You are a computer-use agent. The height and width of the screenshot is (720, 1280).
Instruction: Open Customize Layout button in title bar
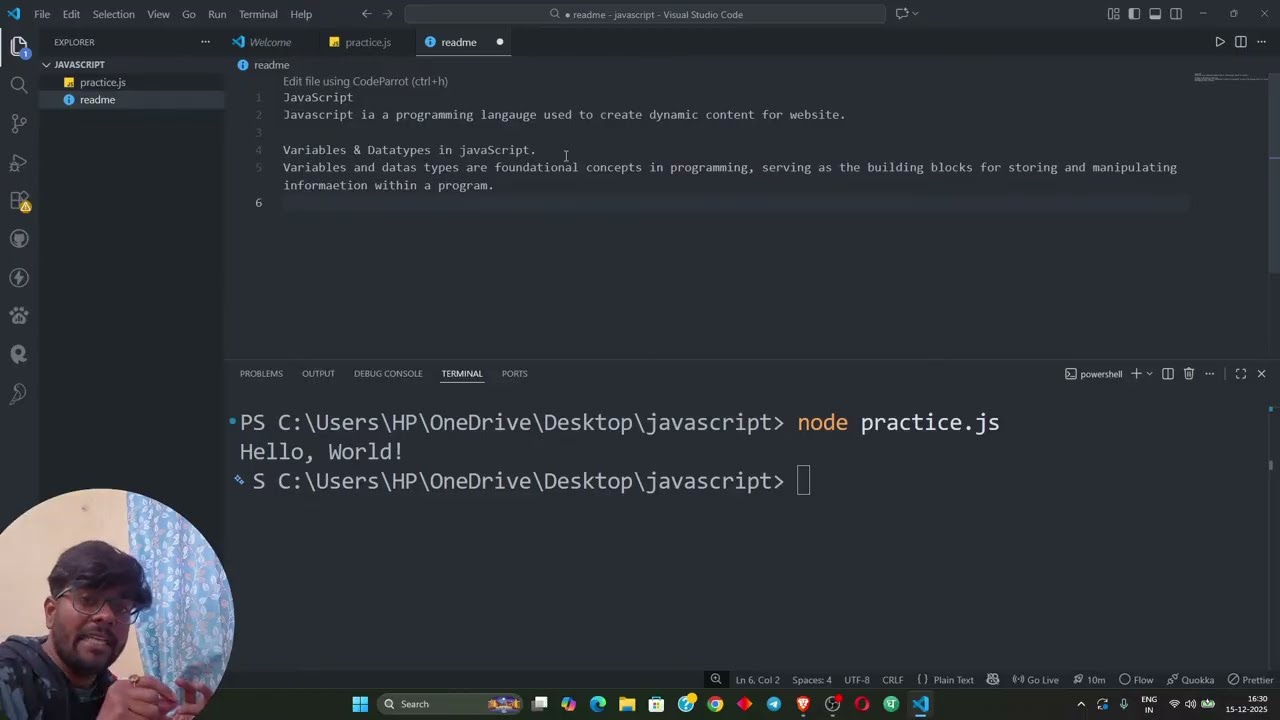click(1113, 14)
